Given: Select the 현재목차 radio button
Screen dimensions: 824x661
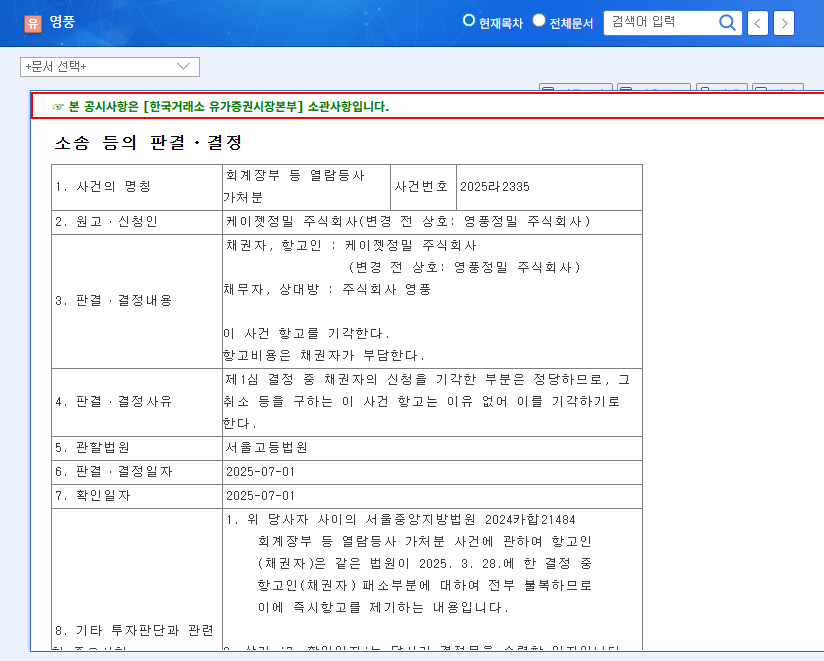Looking at the screenshot, I should tap(469, 21).
